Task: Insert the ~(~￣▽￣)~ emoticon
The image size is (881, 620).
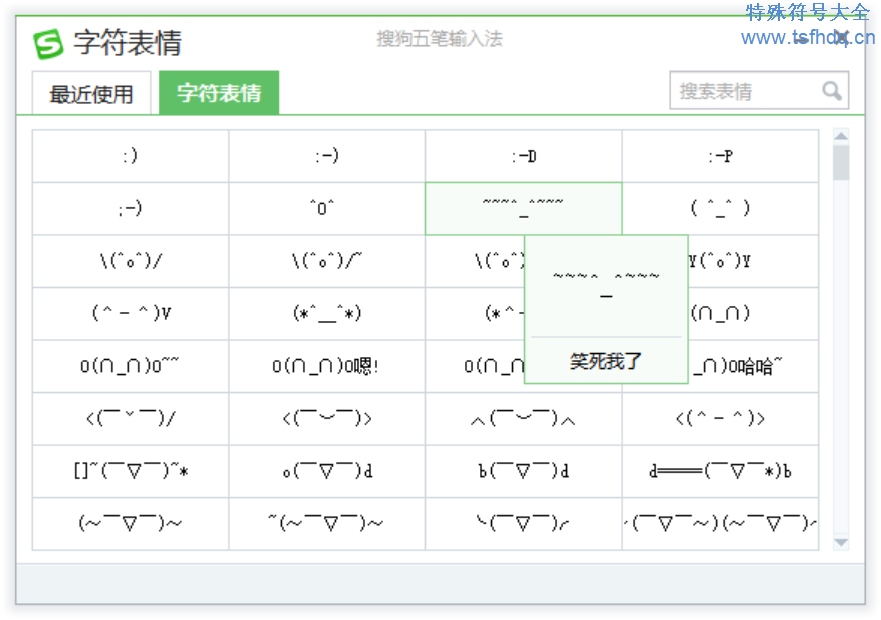Action: click(327, 524)
